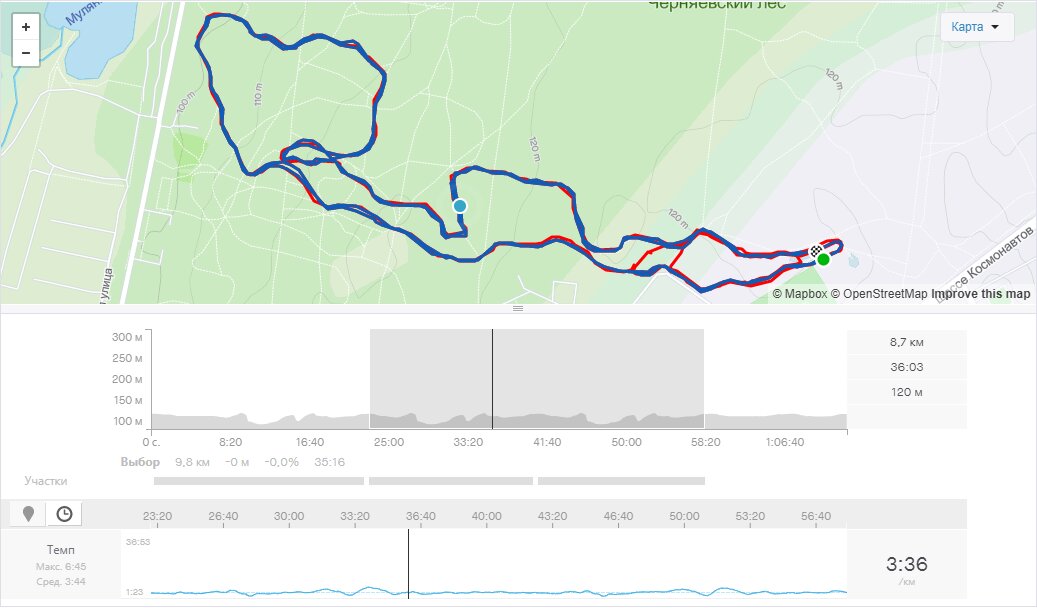The width and height of the screenshot is (1037, 608).
Task: Zoom out of the map
Action: [x=25, y=53]
